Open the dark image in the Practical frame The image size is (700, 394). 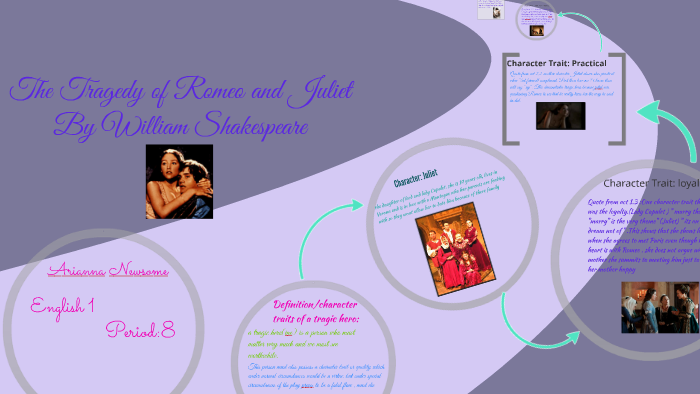tap(561, 116)
